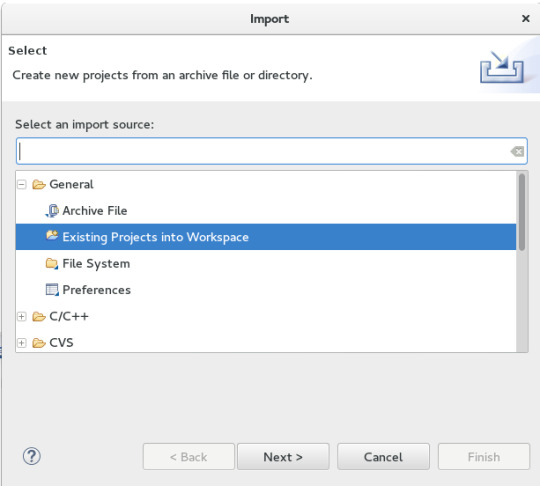Viewport: 540px width, 486px height.
Task: Click the Archive File import icon
Action: [52, 211]
